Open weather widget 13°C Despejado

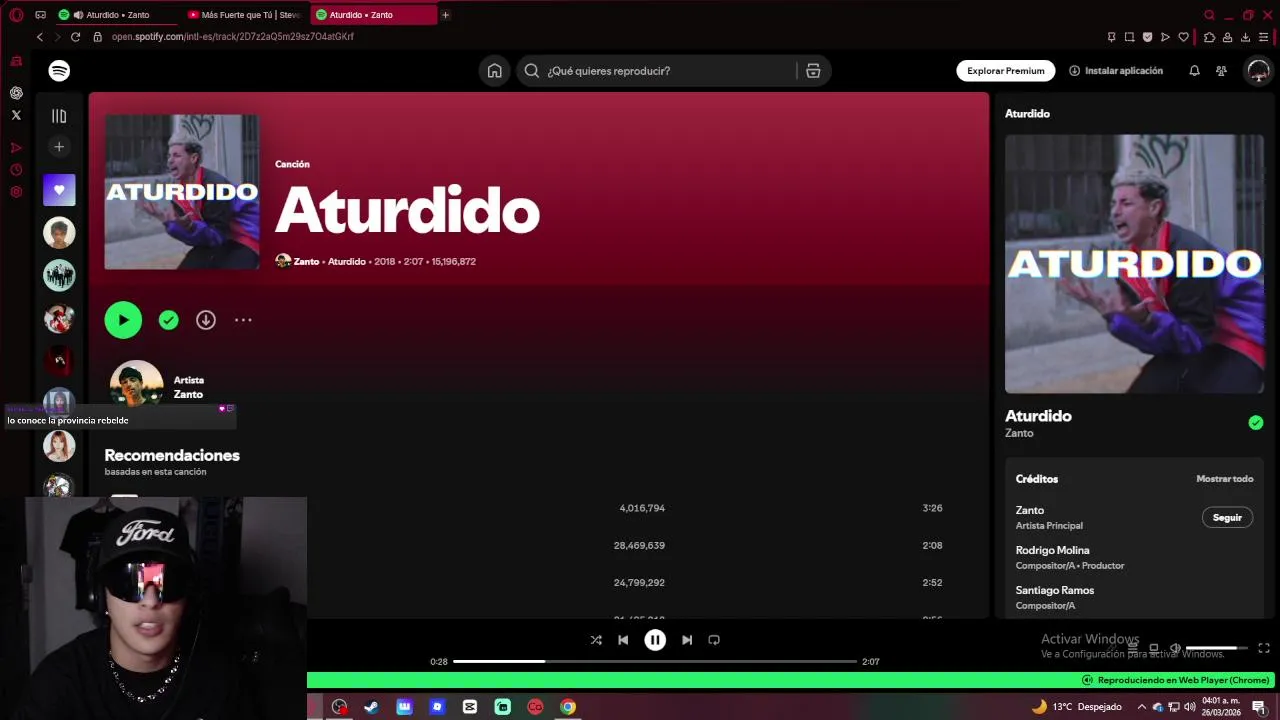coord(1076,707)
